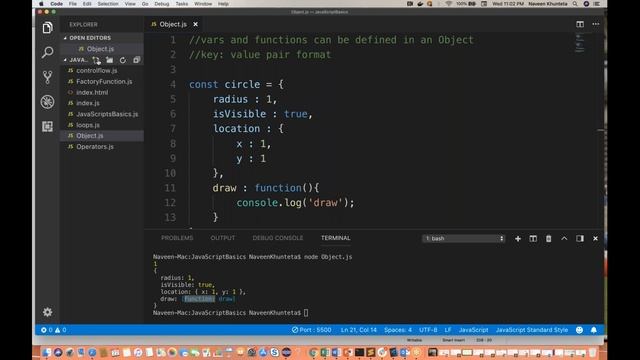The height and width of the screenshot is (360, 640).
Task: Switch to the Problems tab
Action: (x=177, y=238)
